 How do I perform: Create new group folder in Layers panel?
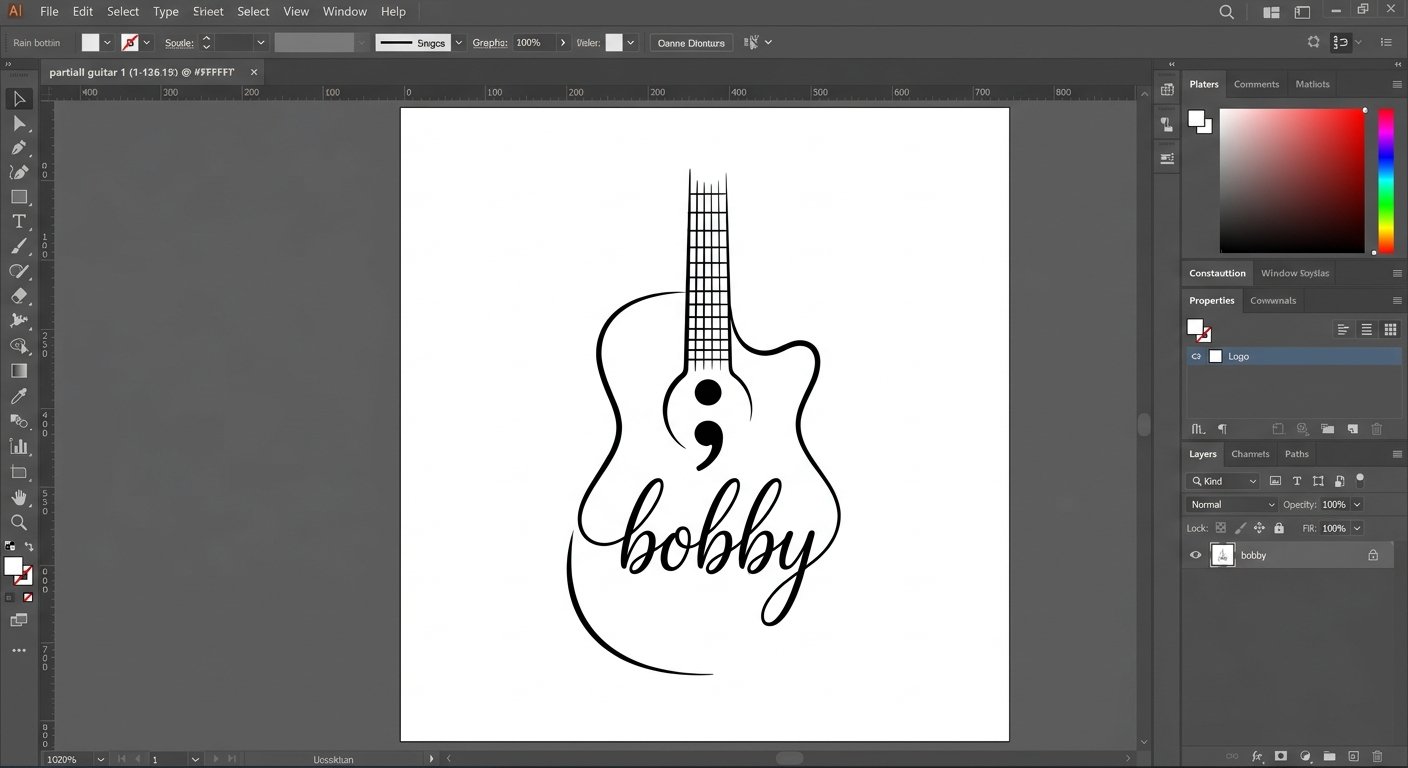(1329, 757)
